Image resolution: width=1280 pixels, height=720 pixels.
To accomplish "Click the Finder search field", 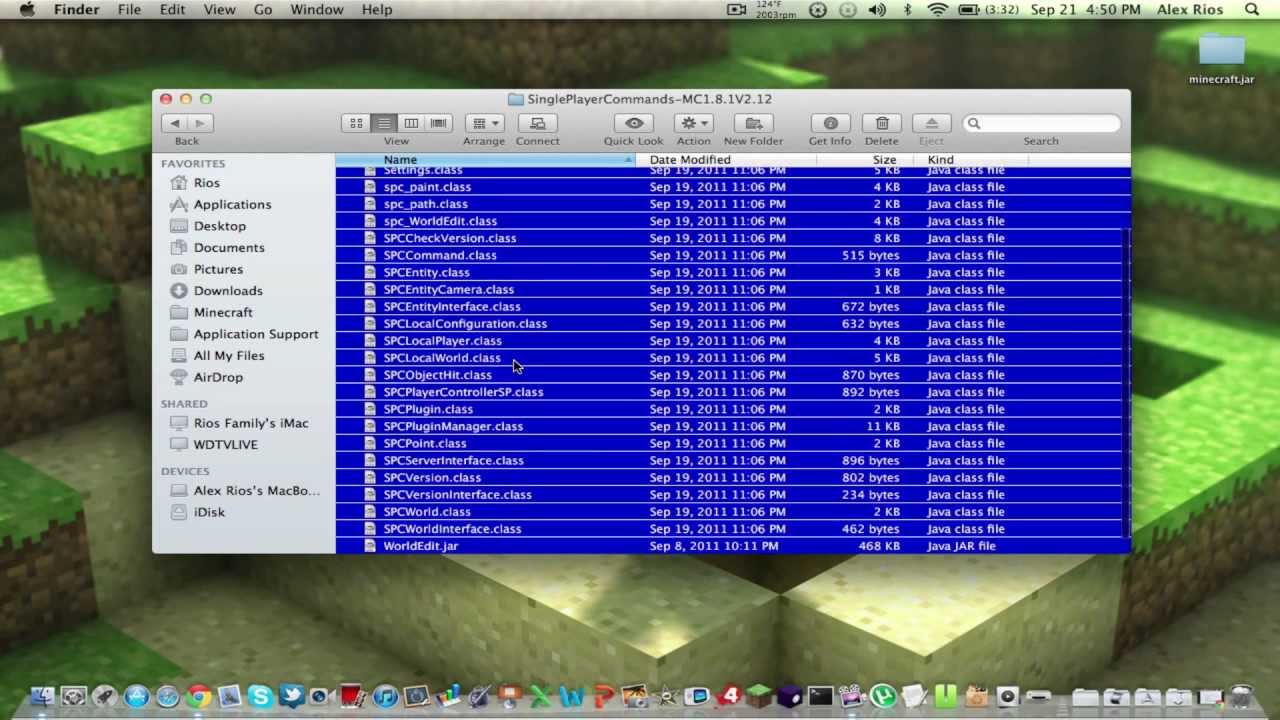I will click(1041, 123).
